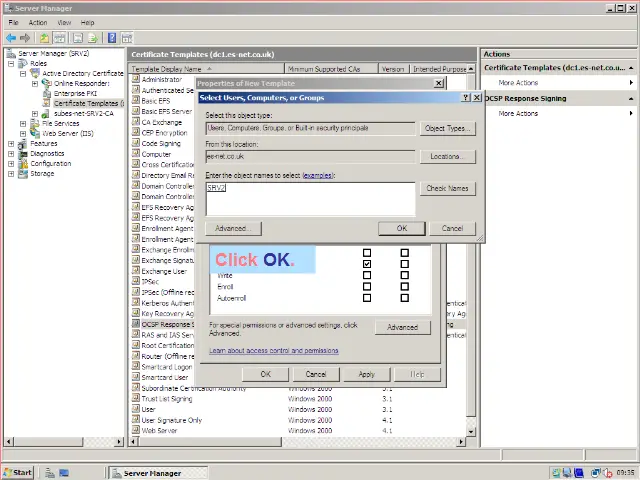The height and width of the screenshot is (480, 640).
Task: Expand the Diagnostics tree node
Action: tap(11, 153)
